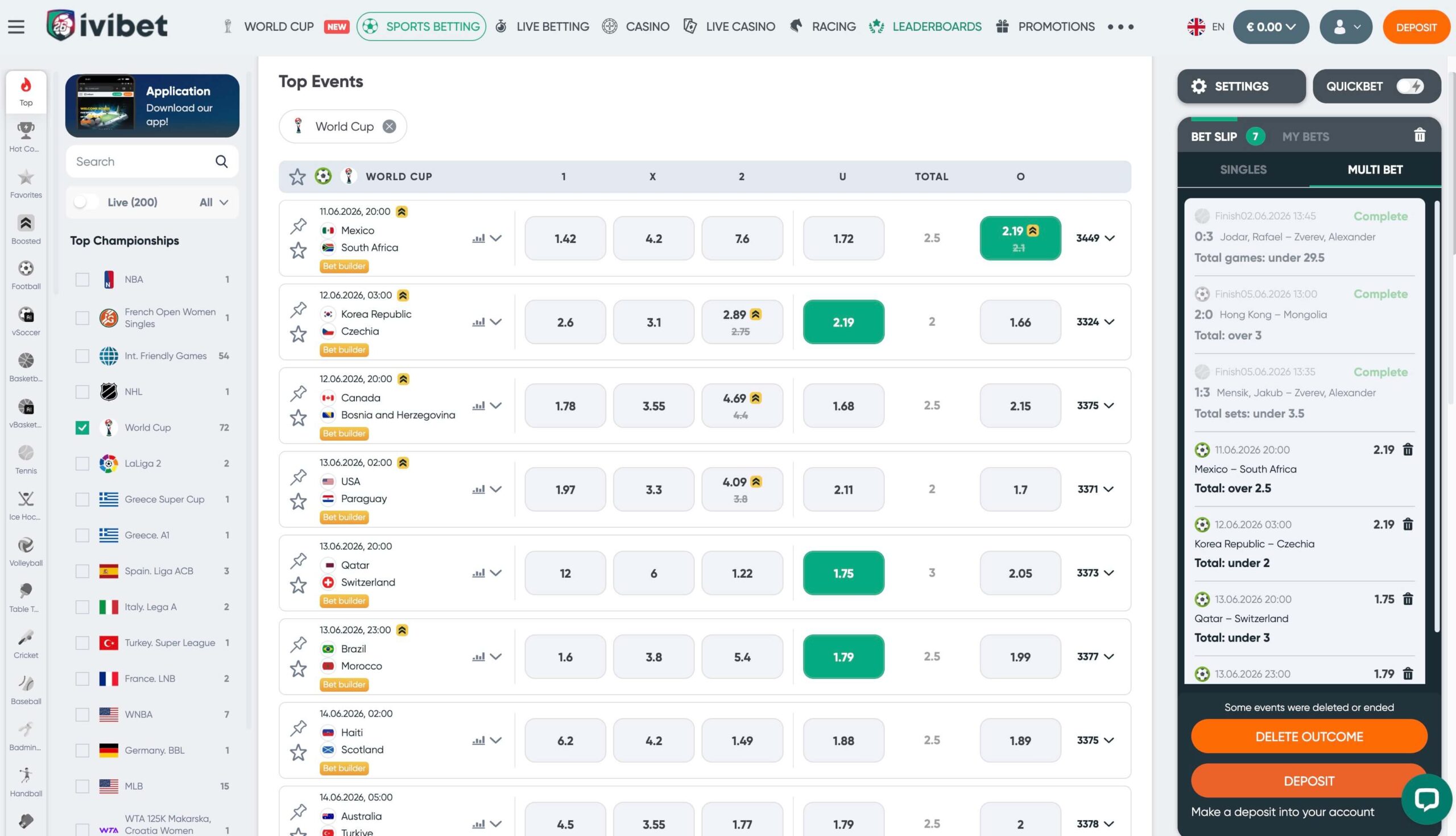
Task: Click the orange Deposit button in header
Action: coord(1416,27)
